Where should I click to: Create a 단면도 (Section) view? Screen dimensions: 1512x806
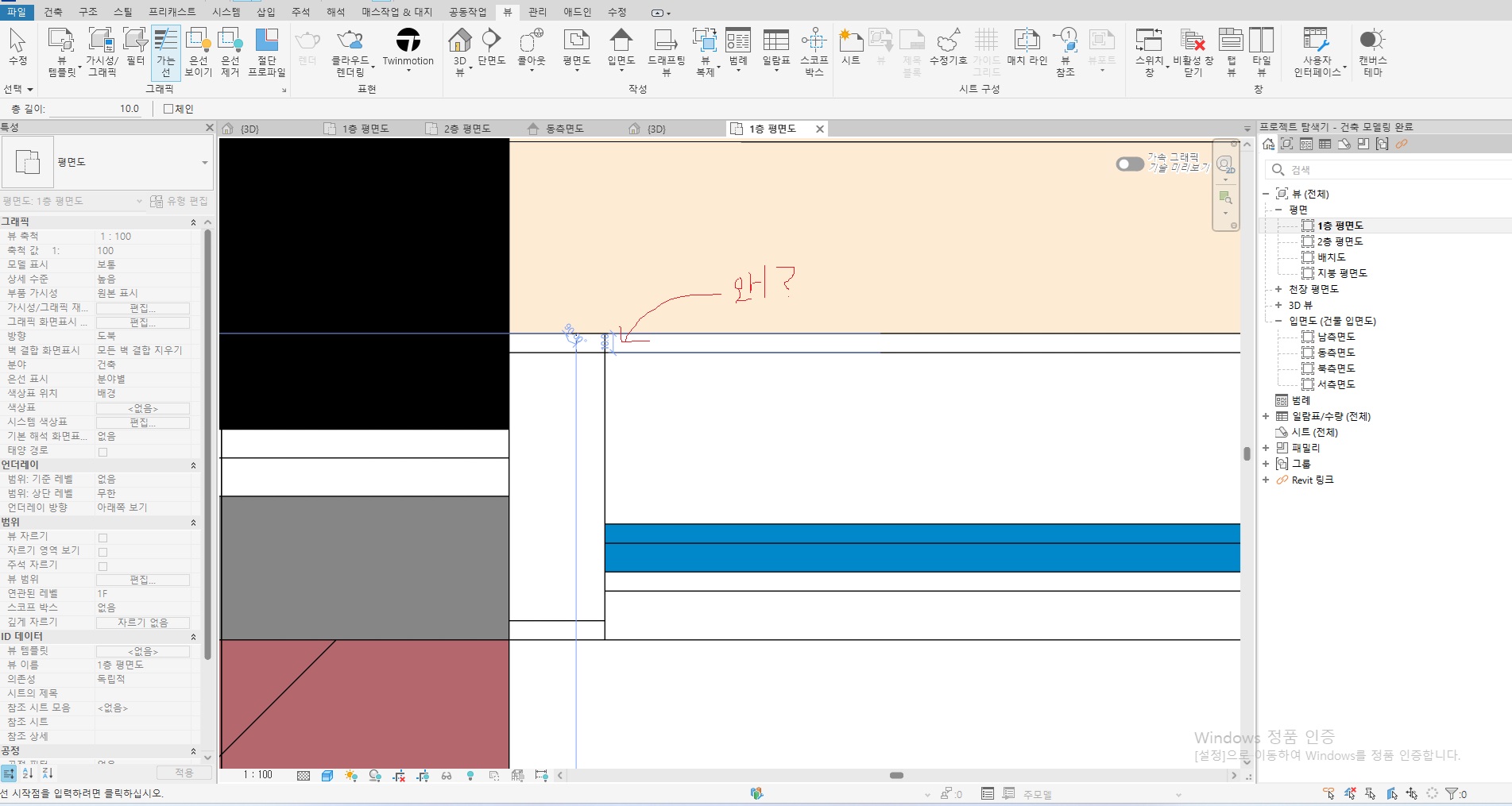[492, 48]
